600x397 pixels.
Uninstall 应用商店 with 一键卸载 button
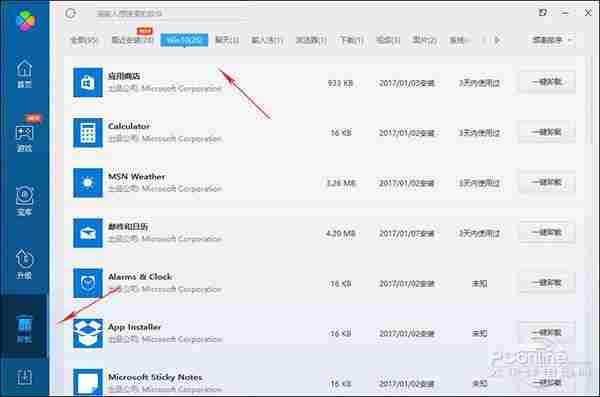point(547,82)
